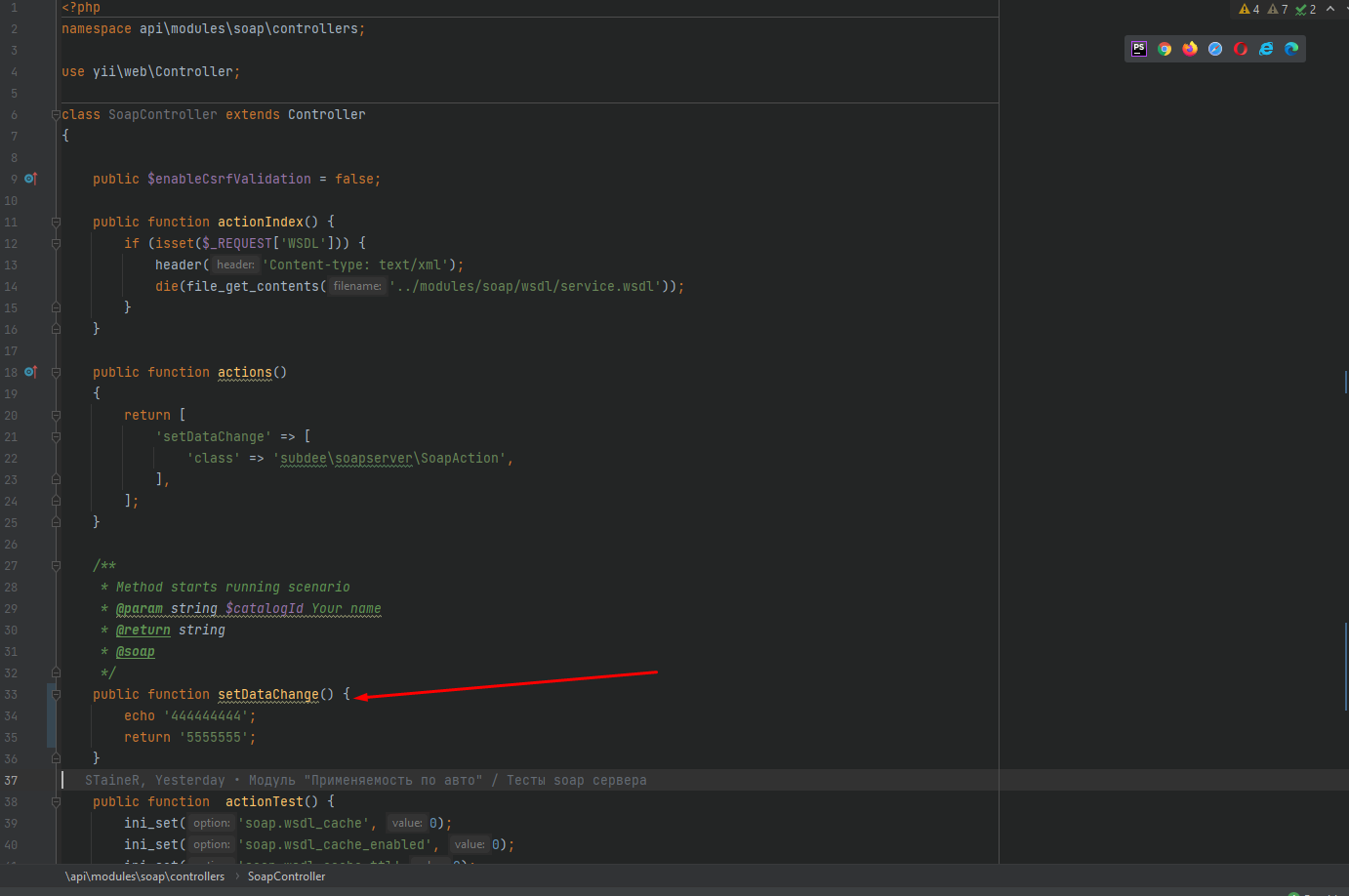Click the api\modules\soap\controllers breadcrumb
Screen dimensions: 1349x896
point(144,876)
